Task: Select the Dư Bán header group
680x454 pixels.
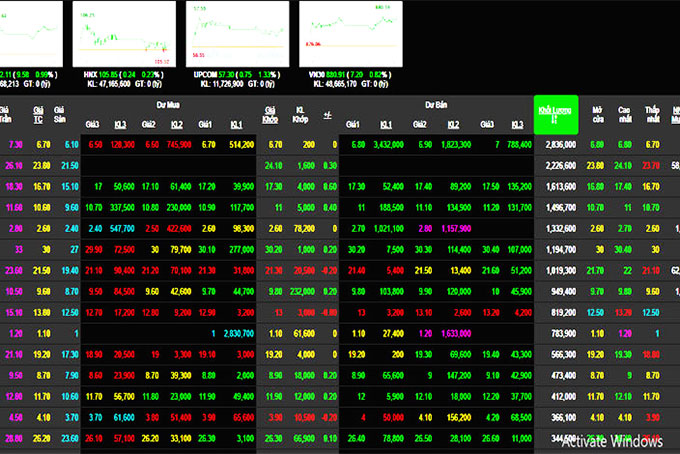Action: 436,103
